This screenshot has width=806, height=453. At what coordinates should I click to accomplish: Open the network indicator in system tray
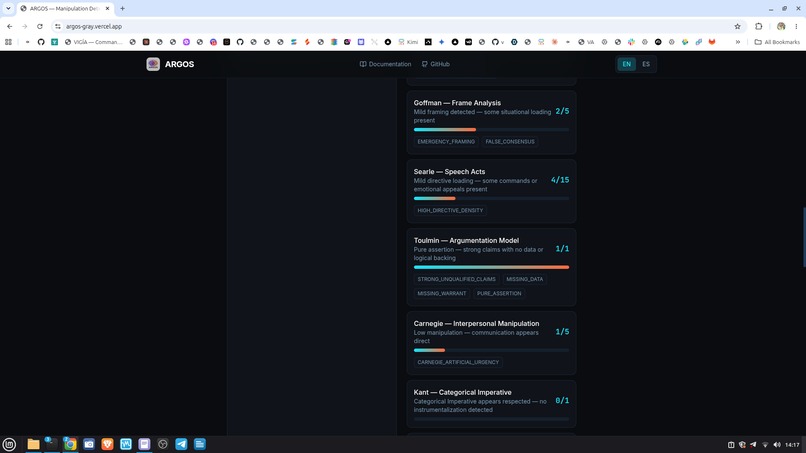point(765,445)
